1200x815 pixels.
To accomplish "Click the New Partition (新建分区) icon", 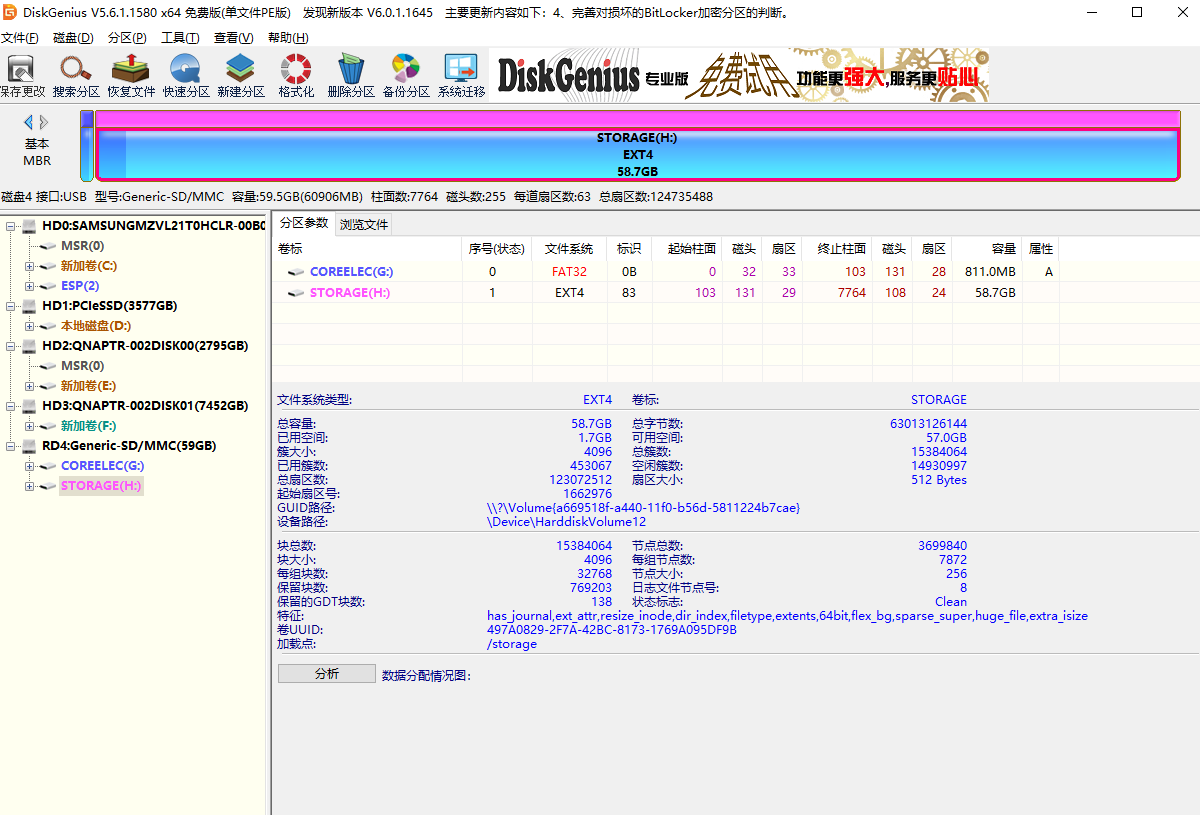I will tap(240, 76).
